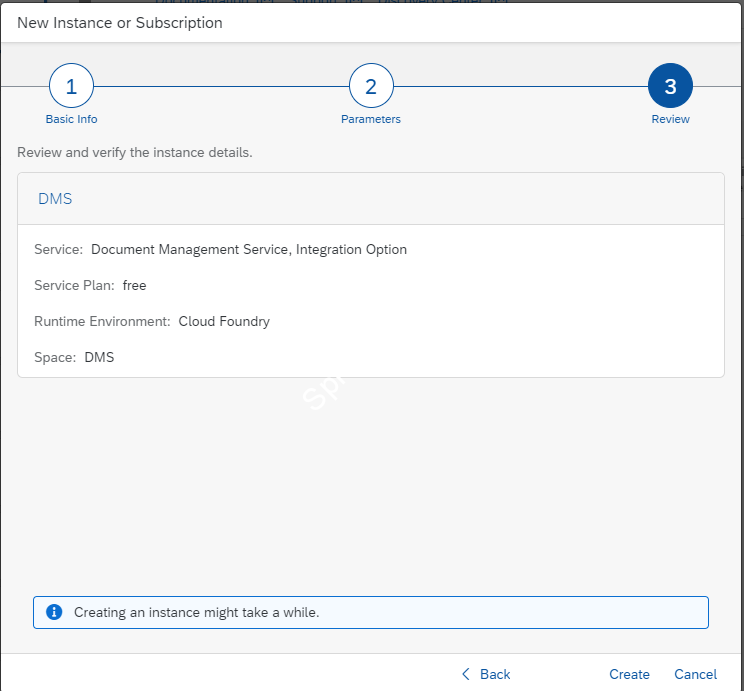
Task: Click the info icon in the notice bar
Action: (54, 612)
